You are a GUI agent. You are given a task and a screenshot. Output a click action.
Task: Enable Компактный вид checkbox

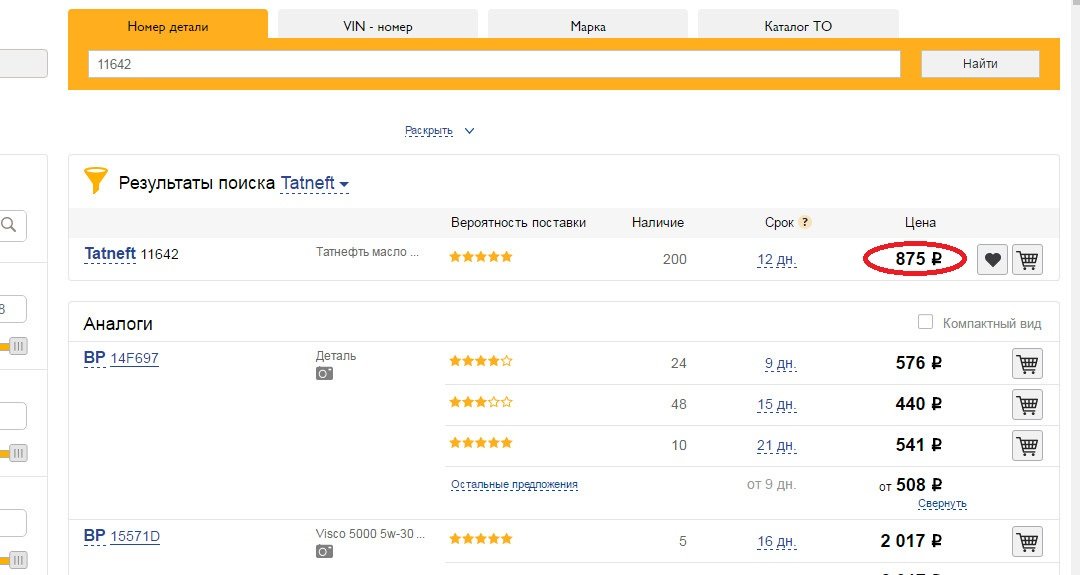click(925, 322)
